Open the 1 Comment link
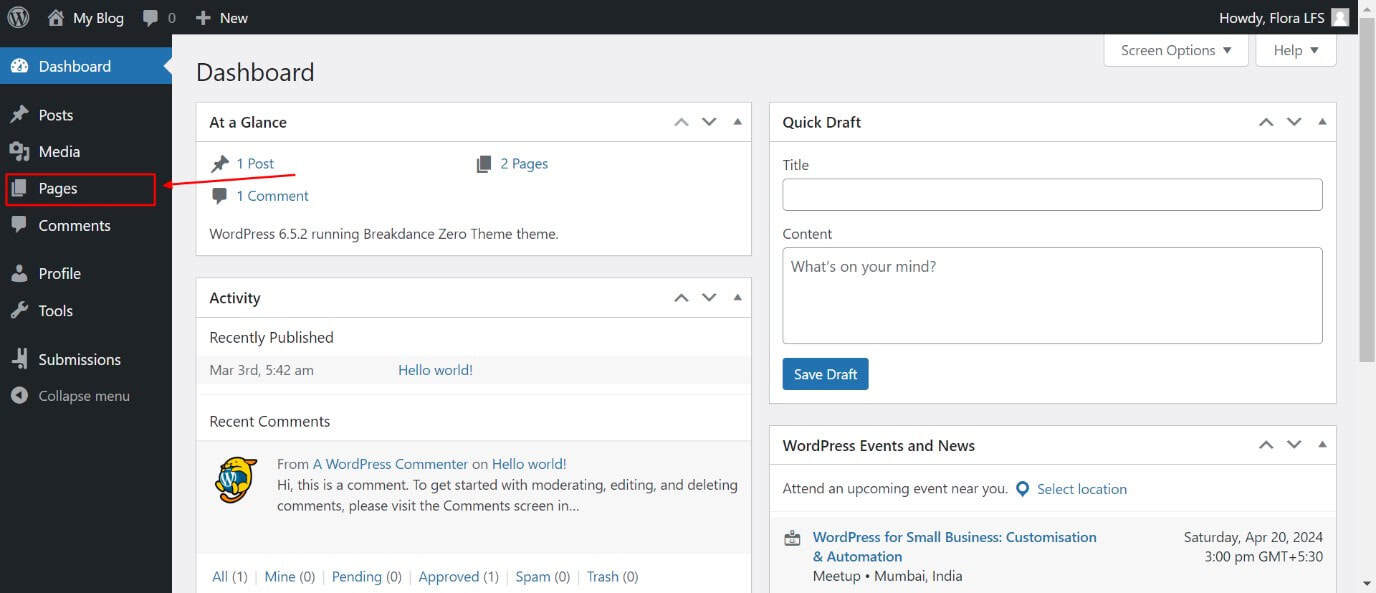This screenshot has height=593, width=1376. point(272,196)
